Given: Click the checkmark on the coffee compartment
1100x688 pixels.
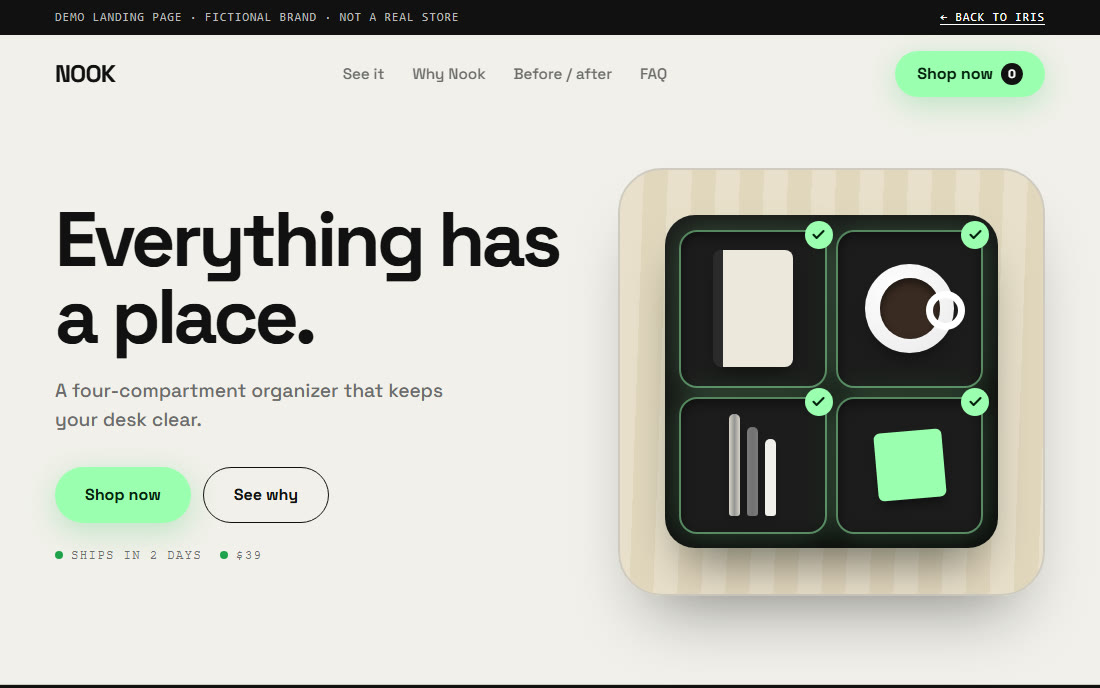Looking at the screenshot, I should (974, 234).
